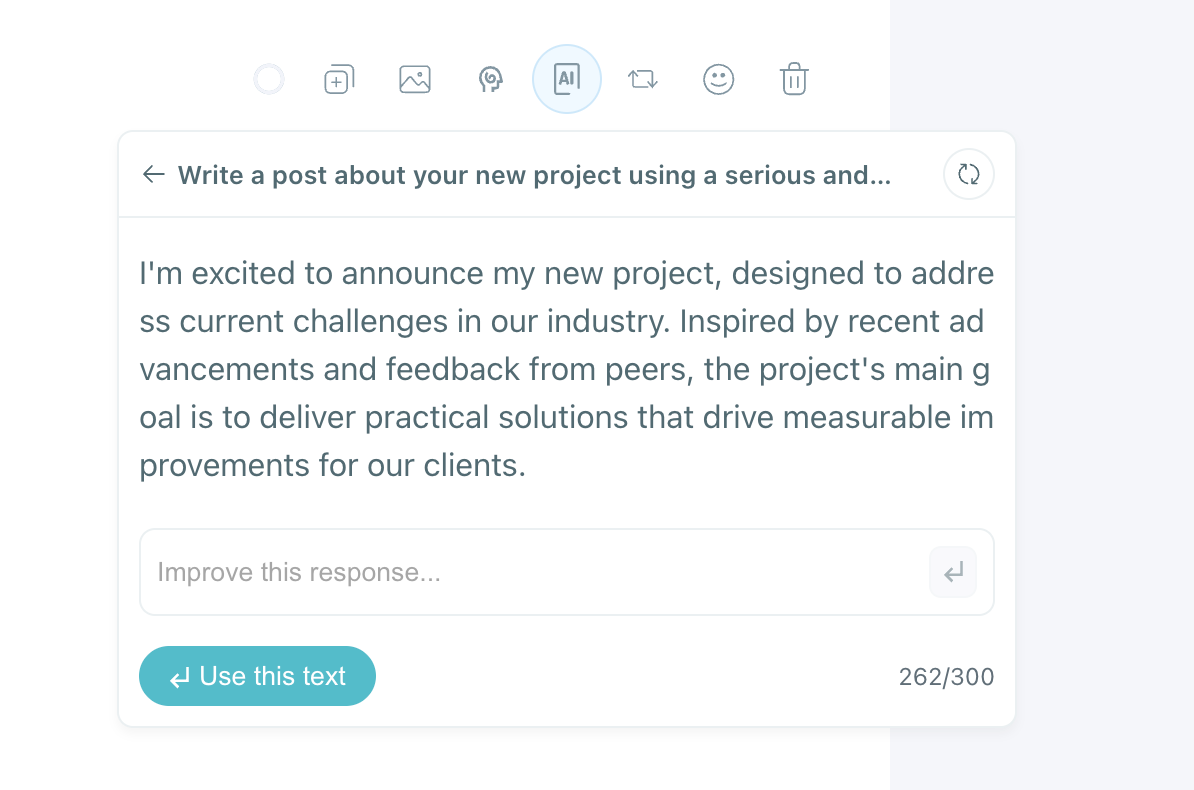This screenshot has height=790, width=1194.
Task: Click the truncated prompt title text
Action: 534,175
